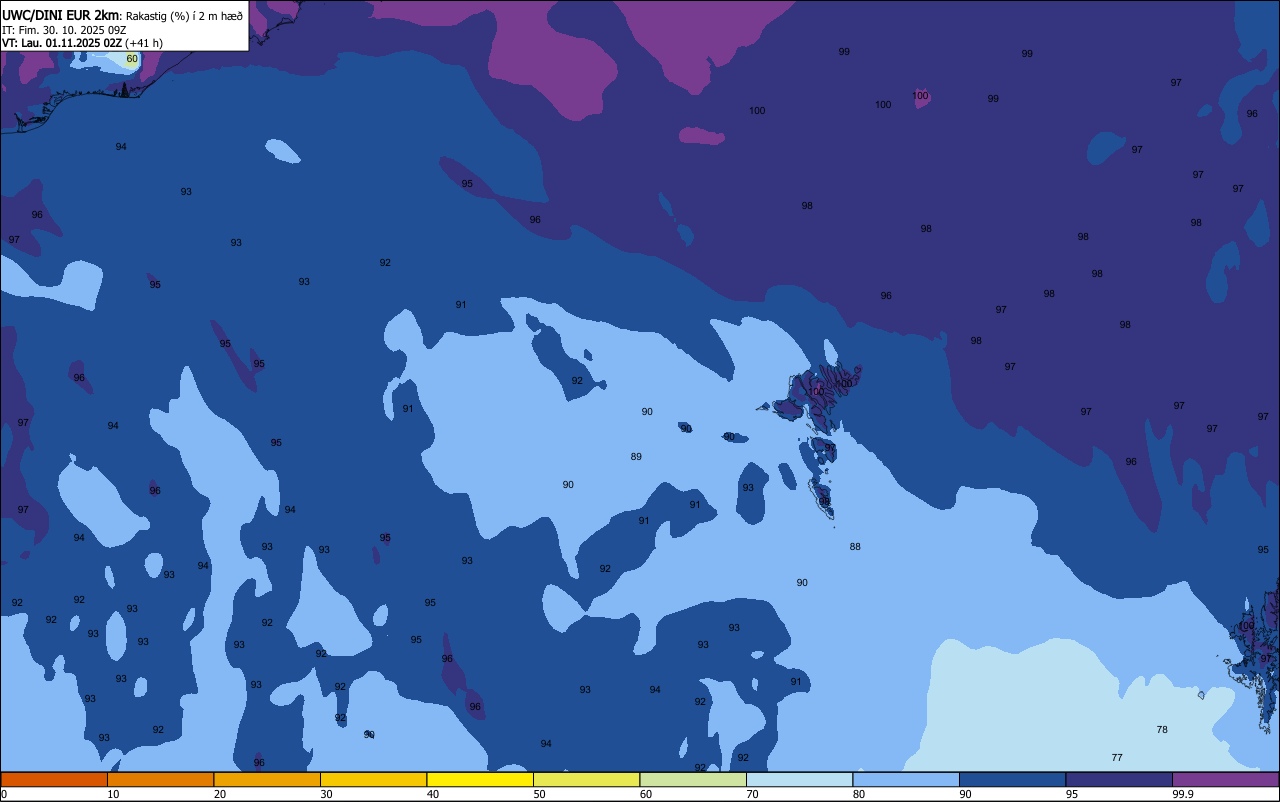
Task: Click the purple above-99.9 legend swatch
Action: click(x=1225, y=779)
